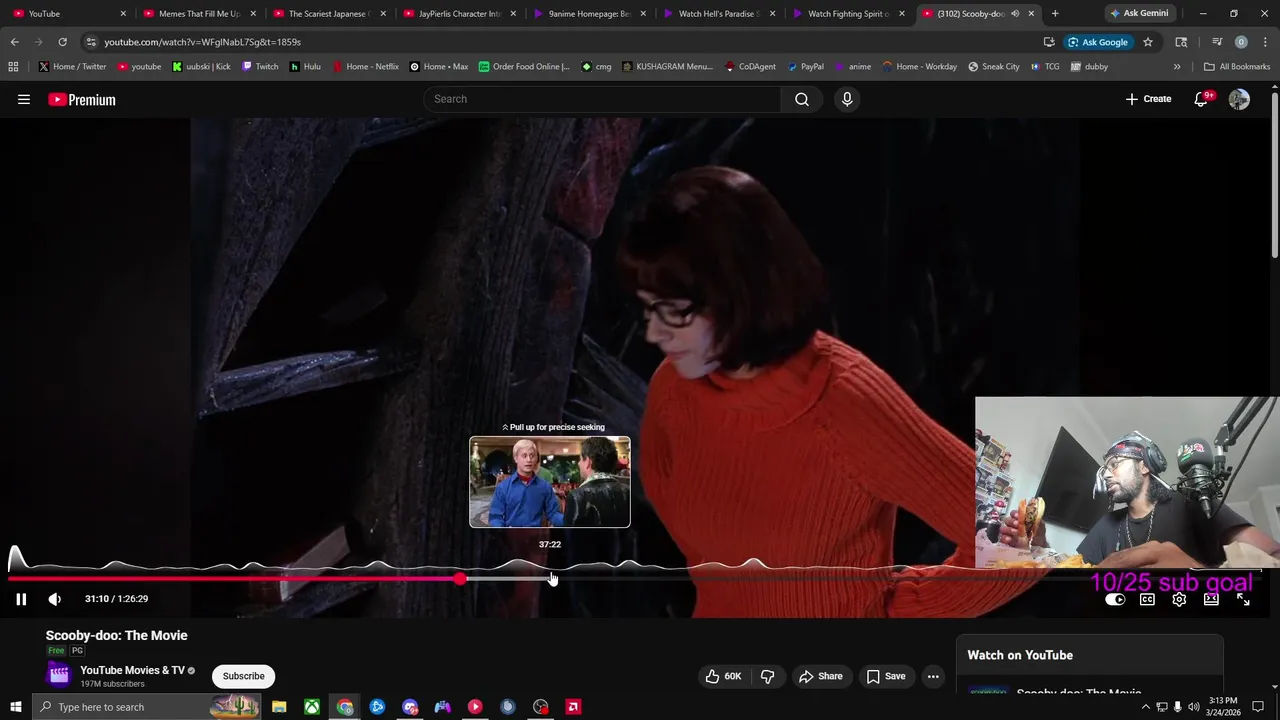The height and width of the screenshot is (720, 1280).
Task: Click the seek preview thumbnail
Action: pyautogui.click(x=550, y=482)
